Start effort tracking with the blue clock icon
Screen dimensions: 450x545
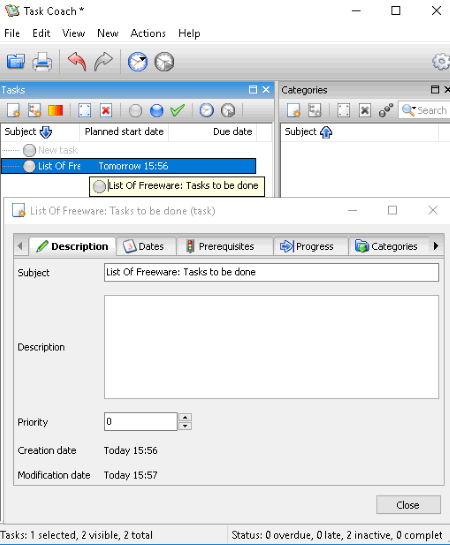(x=138, y=62)
